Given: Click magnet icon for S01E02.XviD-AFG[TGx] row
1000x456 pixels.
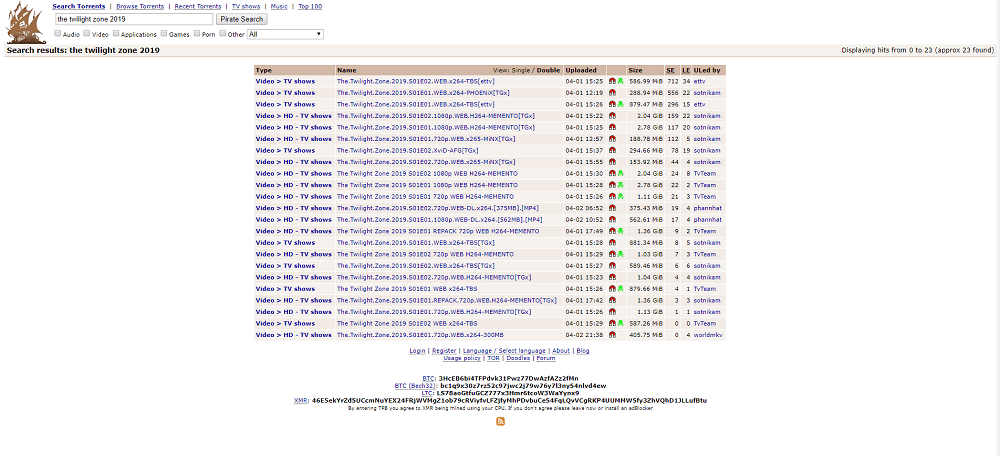Looking at the screenshot, I should (612, 150).
